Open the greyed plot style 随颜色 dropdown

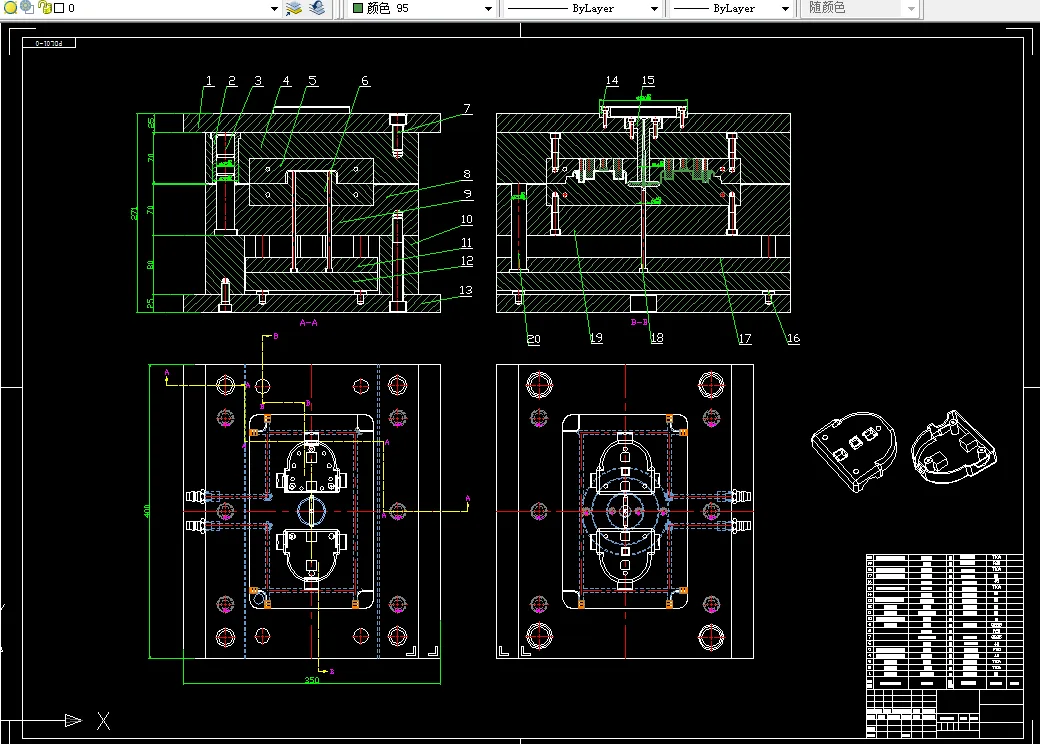pyautogui.click(x=911, y=9)
